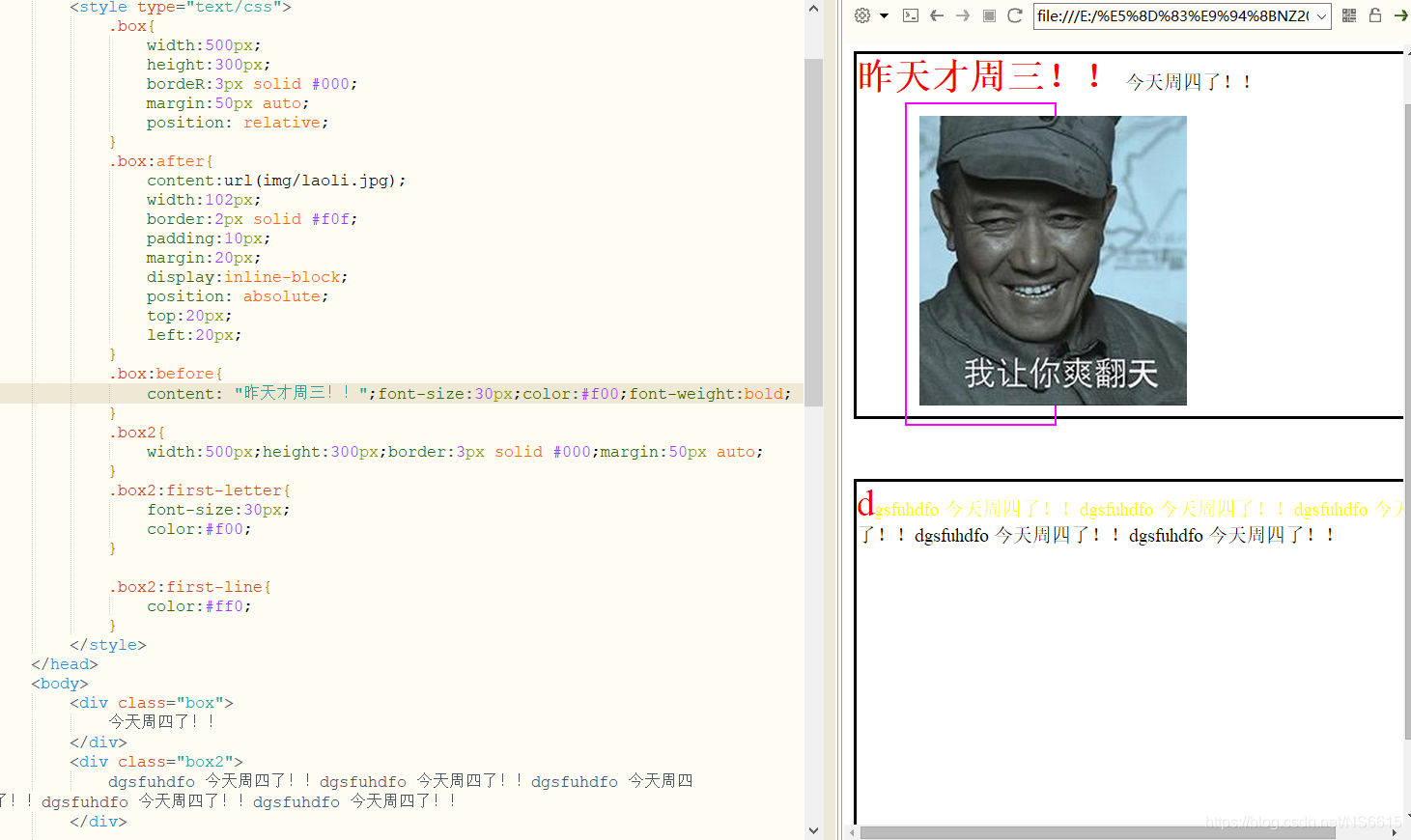
Task: Show the QR code icon
Action: [x=1349, y=15]
